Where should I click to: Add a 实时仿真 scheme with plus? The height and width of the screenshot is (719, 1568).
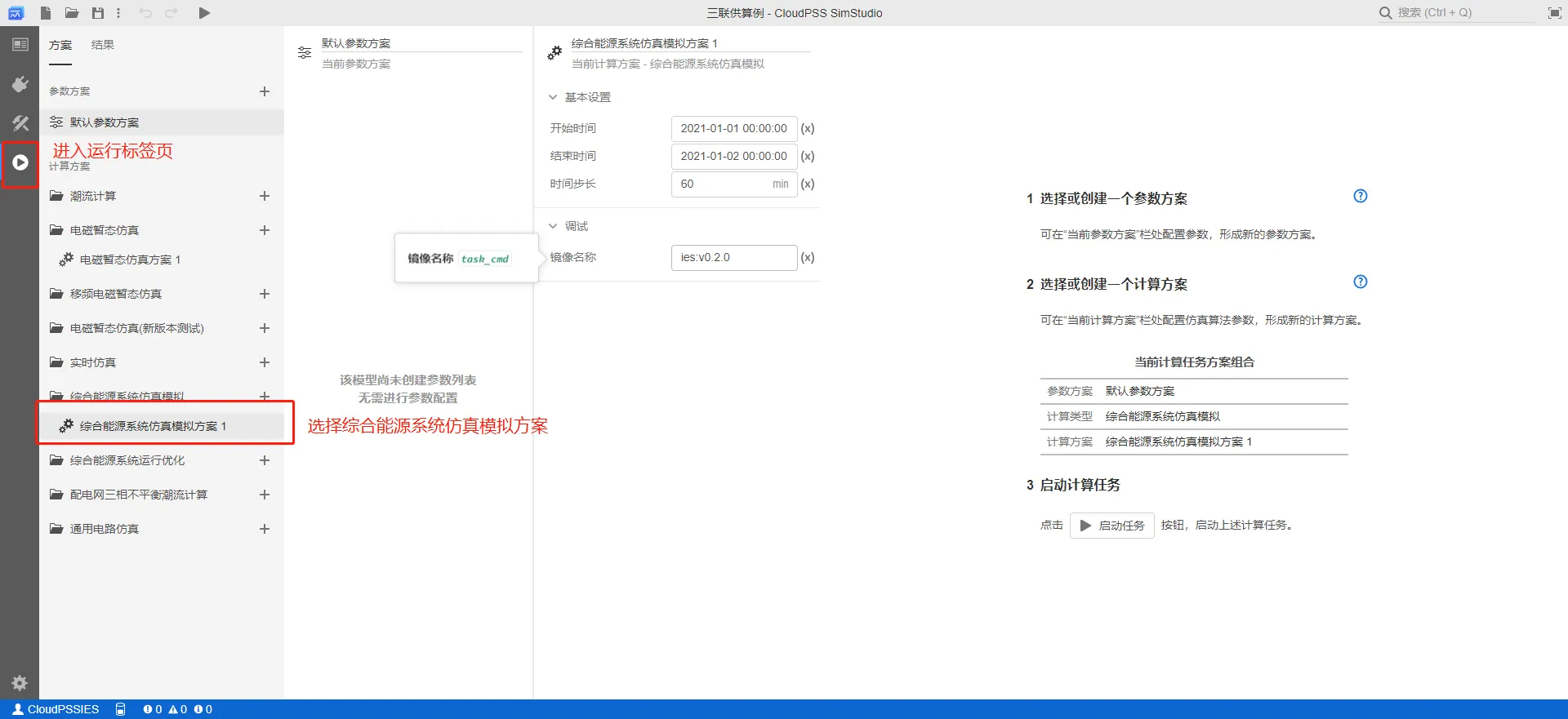(265, 362)
